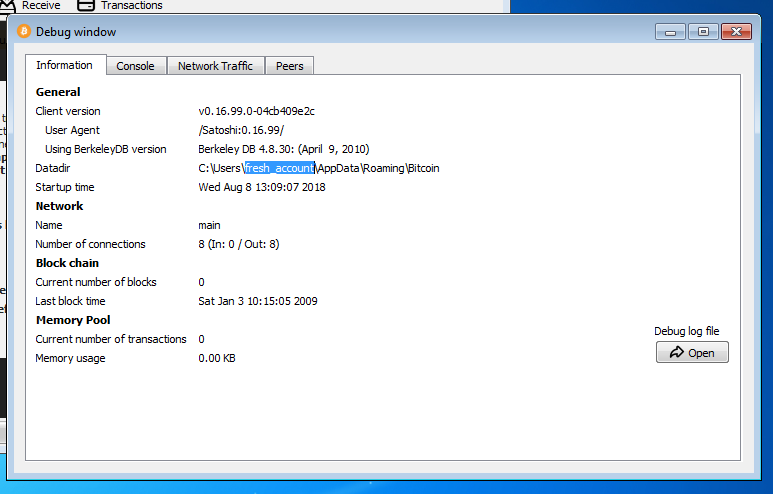Select the Receive tab in main window

tap(30, 5)
